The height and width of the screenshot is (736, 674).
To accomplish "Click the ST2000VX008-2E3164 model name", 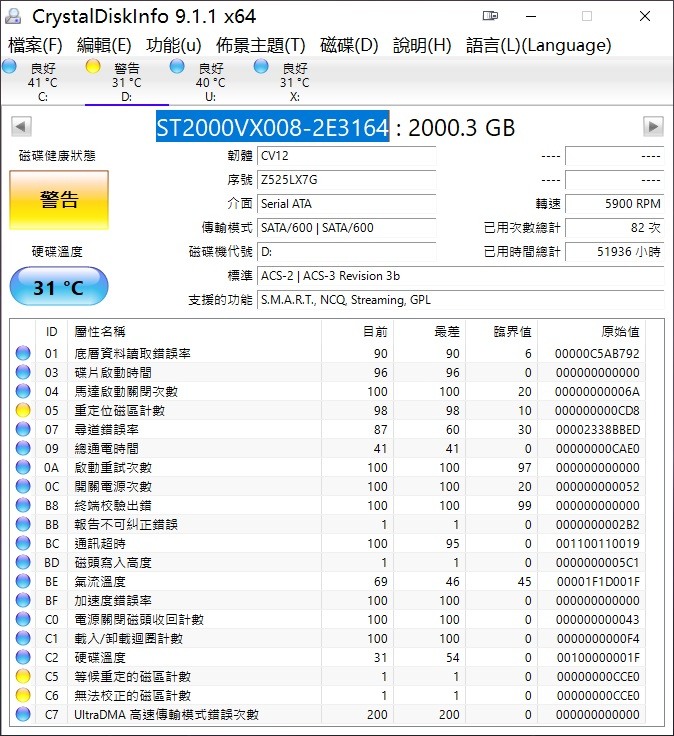I will point(272,126).
